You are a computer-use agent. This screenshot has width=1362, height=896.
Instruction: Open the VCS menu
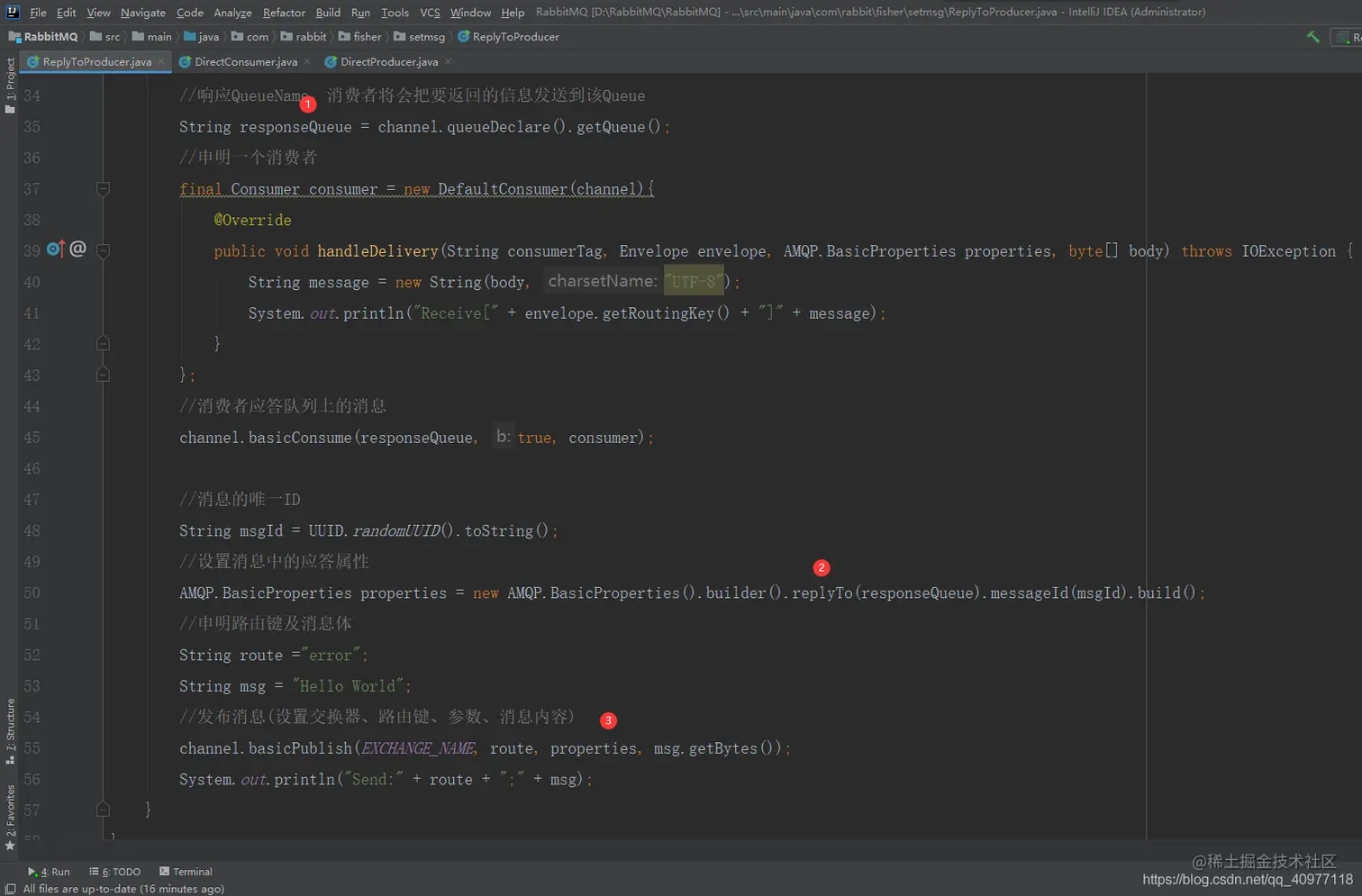(430, 13)
